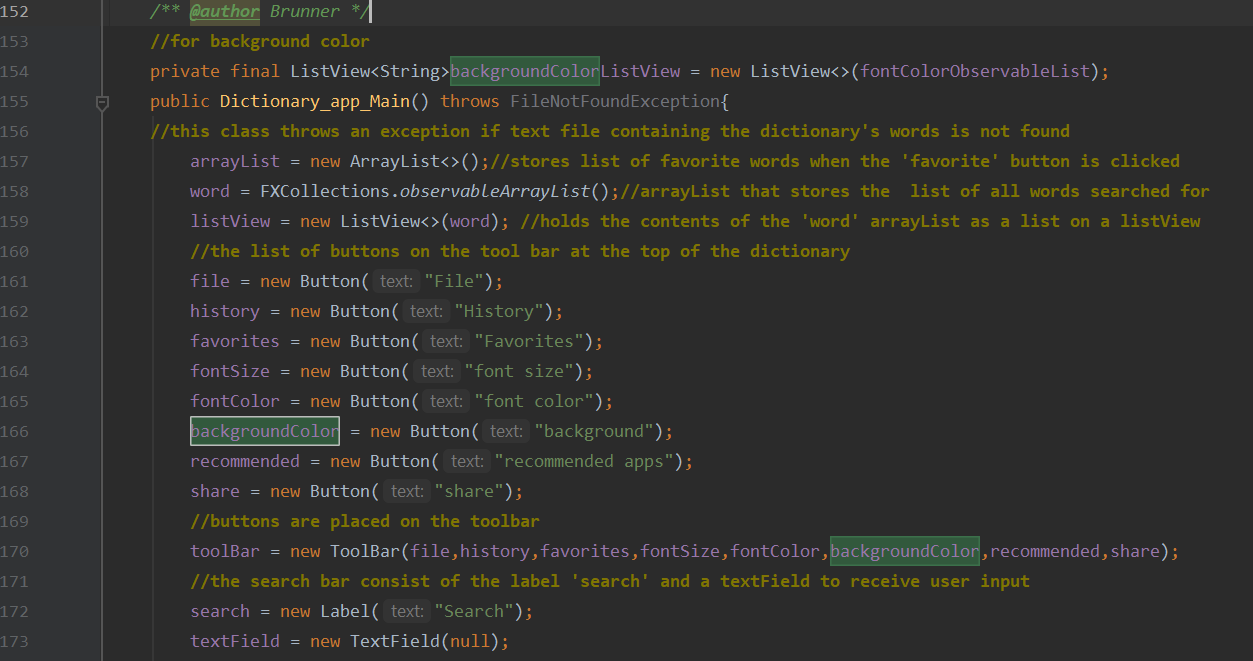Click the toolBar variable on line 170
Viewport: 1253px width, 661px height.
[x=225, y=551]
